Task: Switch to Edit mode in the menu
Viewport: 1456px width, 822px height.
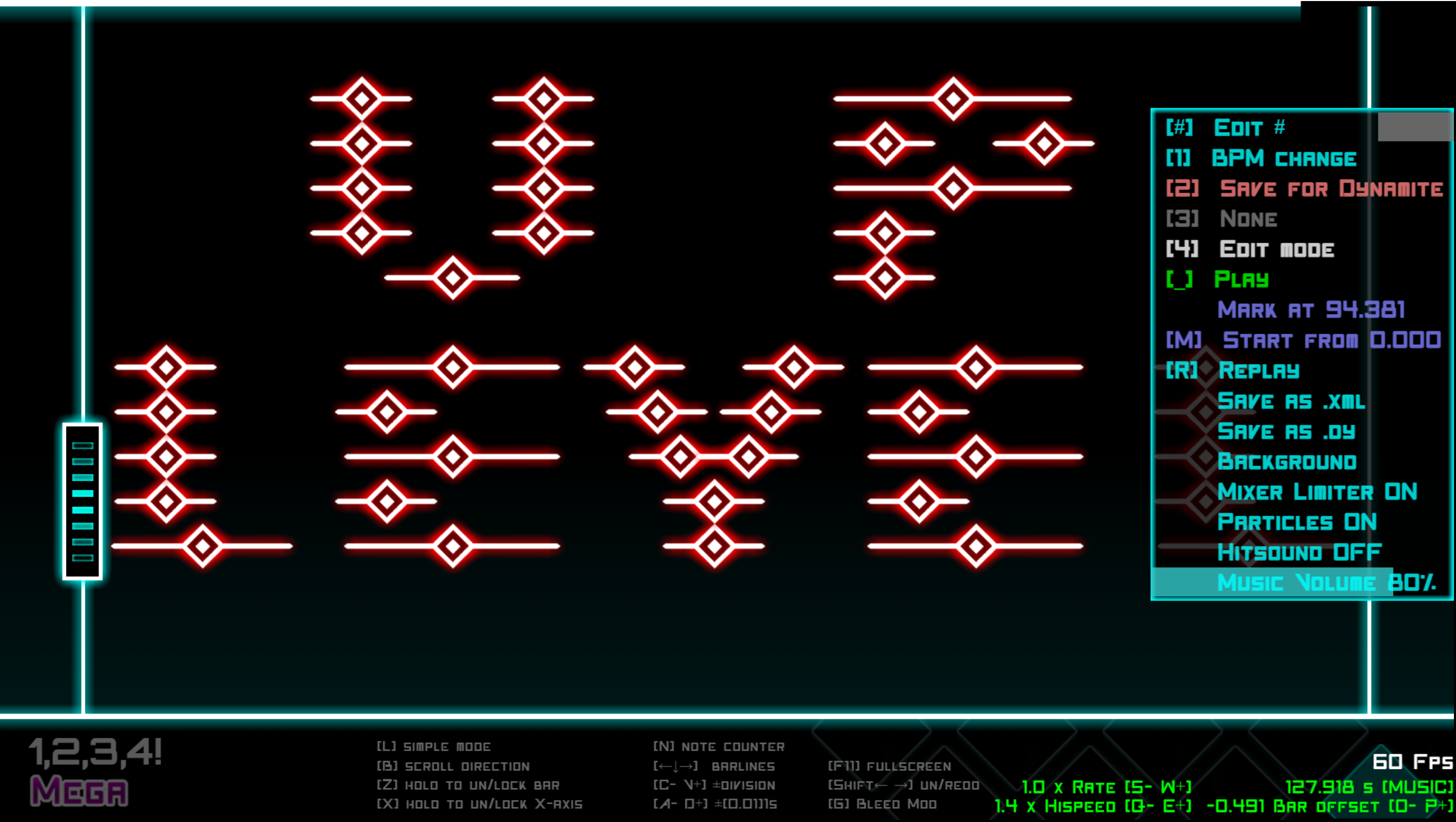Action: click(x=1276, y=249)
